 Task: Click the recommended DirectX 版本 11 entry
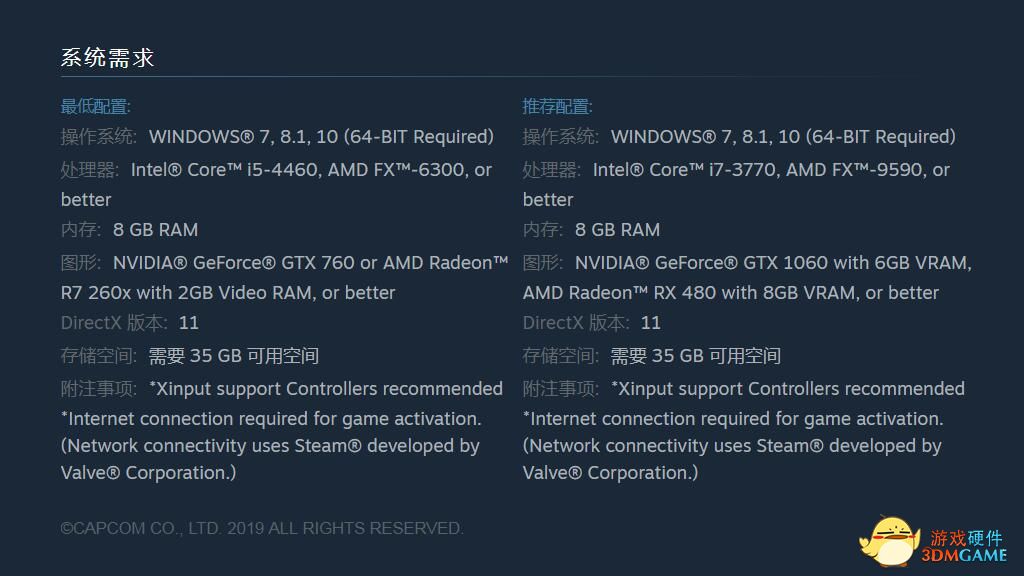tap(592, 323)
